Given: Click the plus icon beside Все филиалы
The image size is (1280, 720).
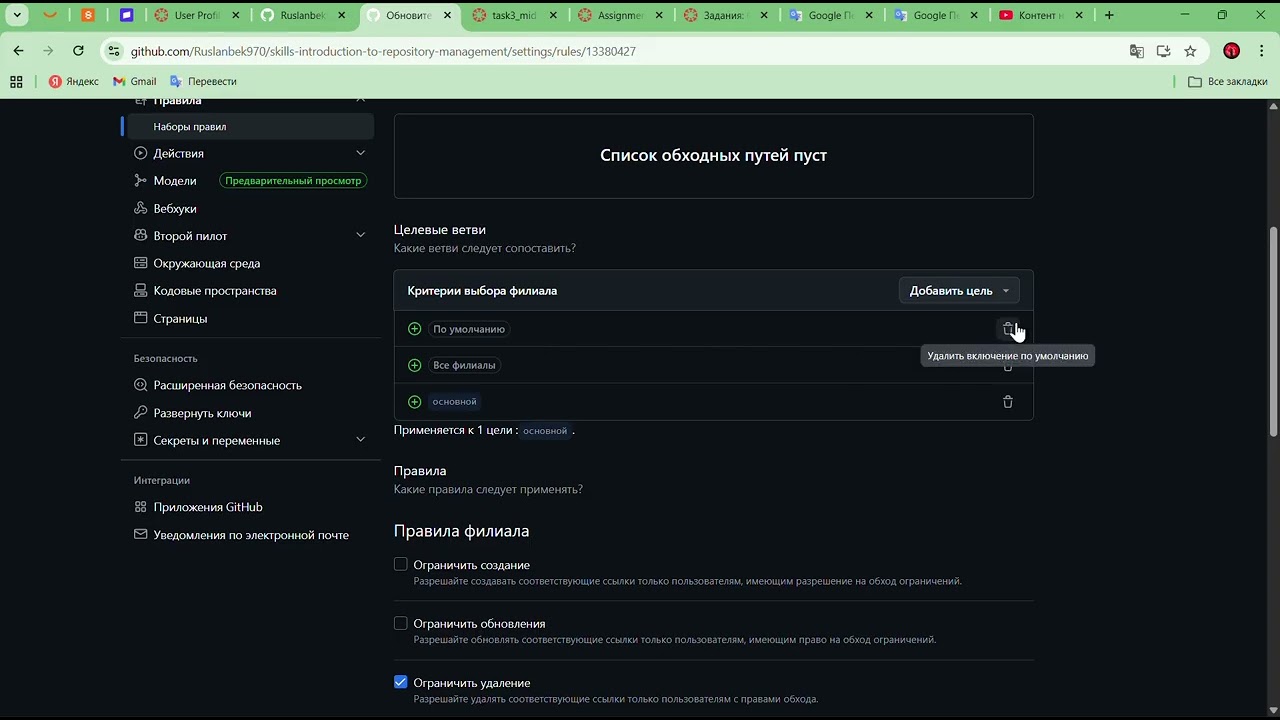Looking at the screenshot, I should pyautogui.click(x=414, y=365).
